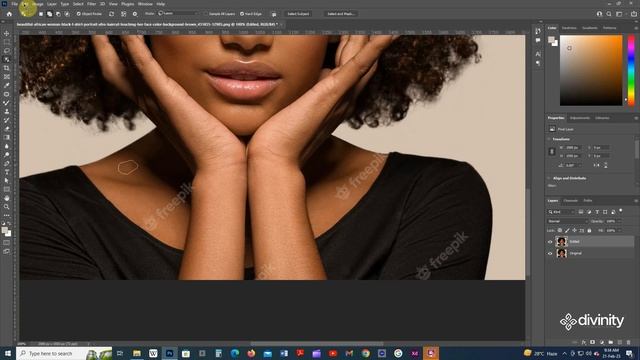Screen dimensions: 640x360
Task: Open the layer filter Kind dropdown
Action: 561,212
